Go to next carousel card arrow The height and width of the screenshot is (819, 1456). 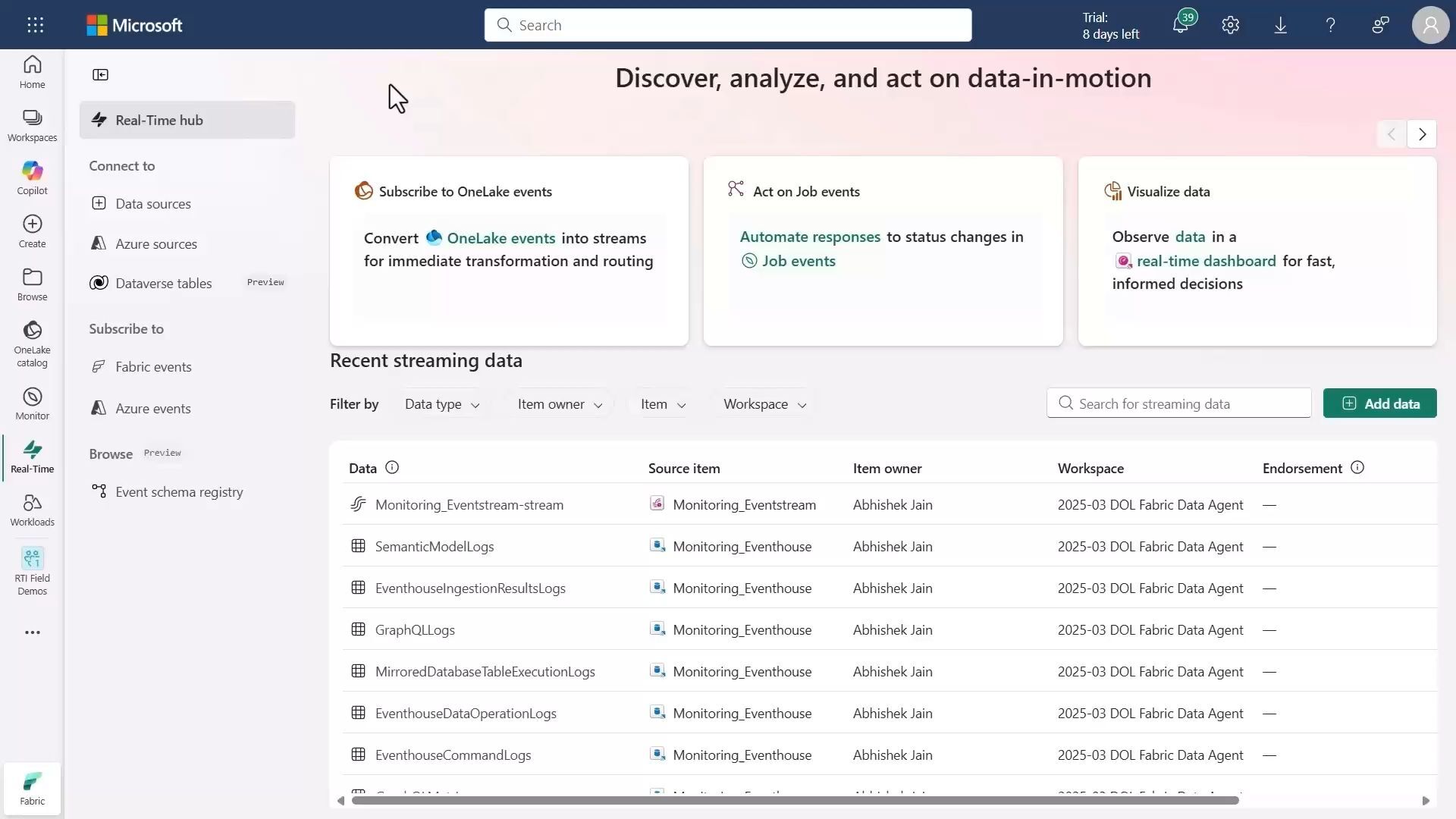(x=1422, y=134)
